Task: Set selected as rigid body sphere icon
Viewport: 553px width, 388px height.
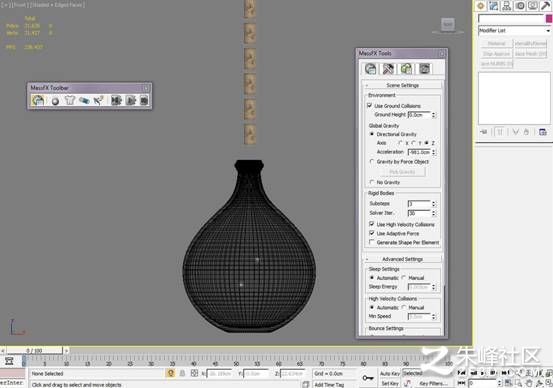Action: (55, 101)
